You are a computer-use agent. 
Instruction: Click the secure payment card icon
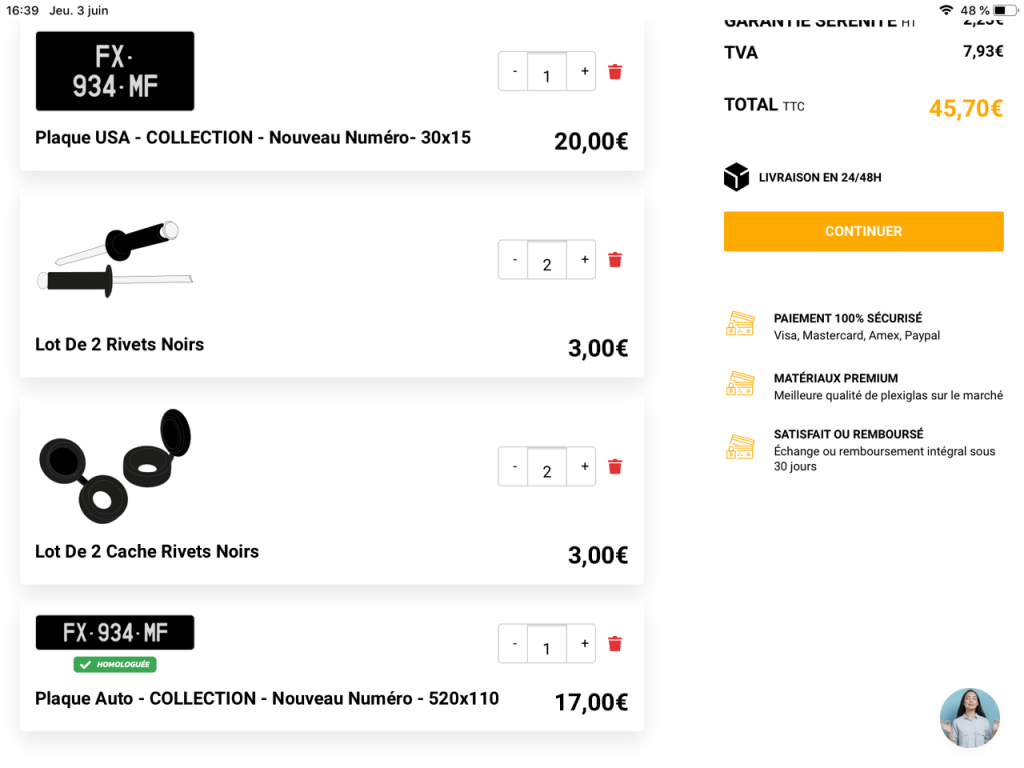[x=740, y=324]
